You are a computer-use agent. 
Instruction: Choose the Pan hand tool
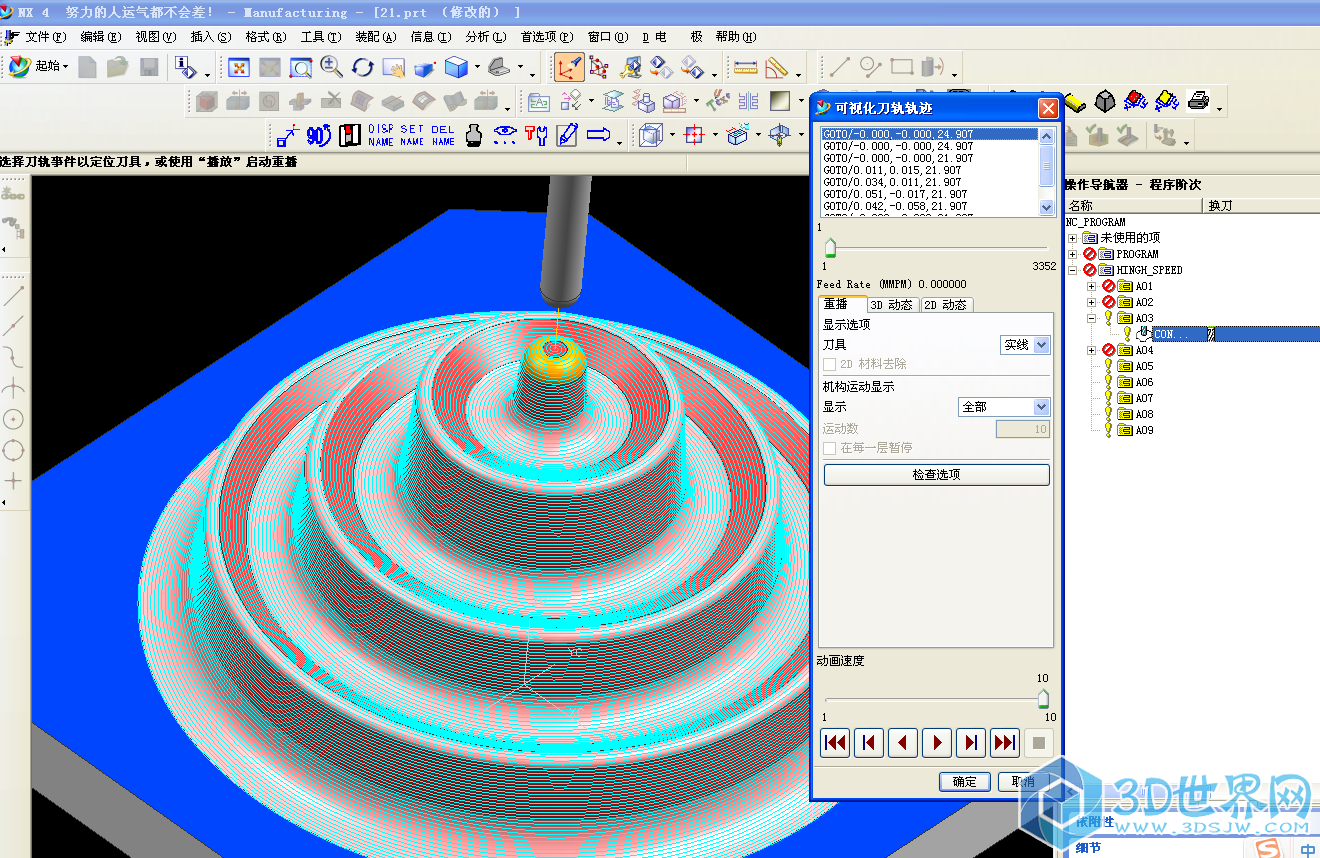pos(393,68)
